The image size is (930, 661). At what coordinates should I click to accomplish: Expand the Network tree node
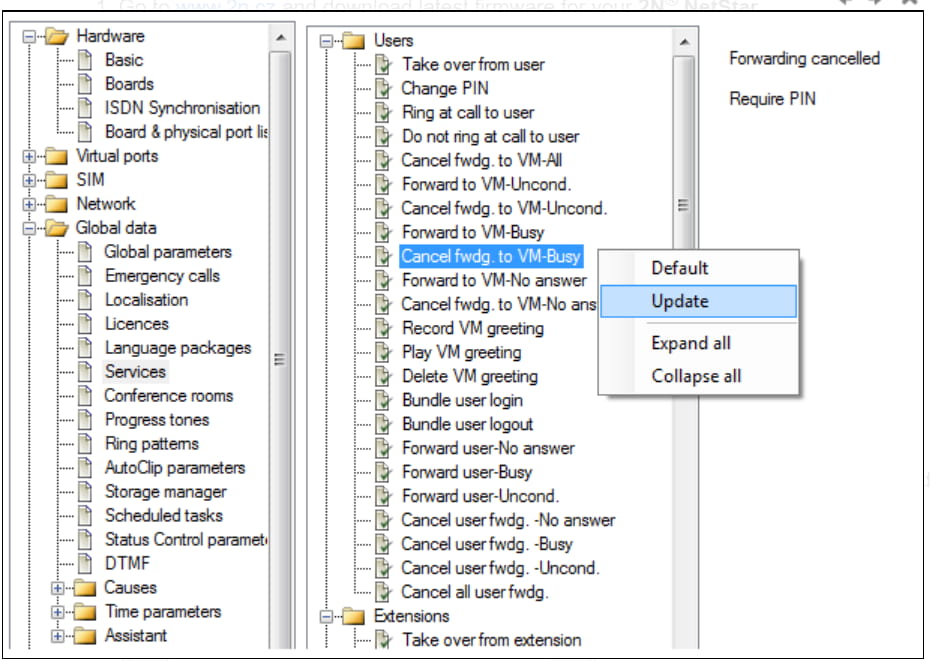tap(28, 205)
